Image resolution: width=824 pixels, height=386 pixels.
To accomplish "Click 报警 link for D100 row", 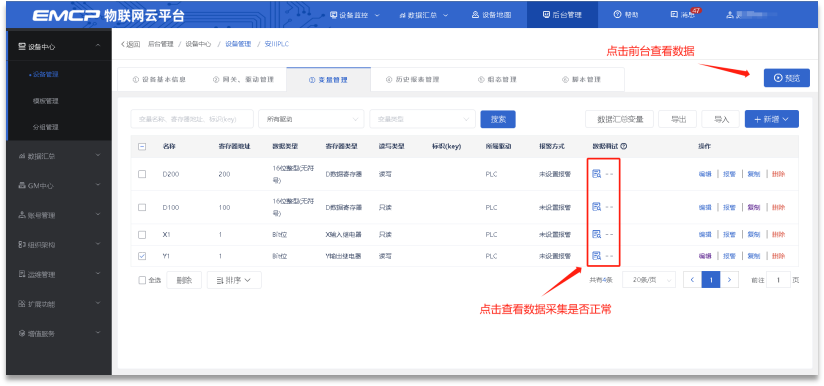I will click(729, 207).
